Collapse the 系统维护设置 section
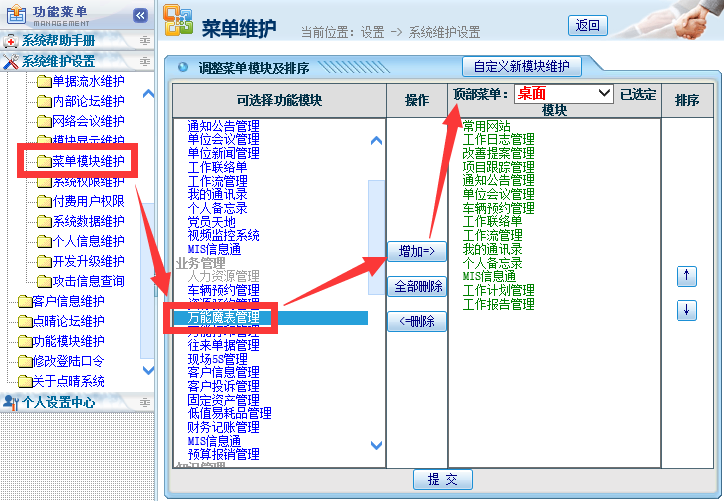The height and width of the screenshot is (501, 724). click(145, 61)
